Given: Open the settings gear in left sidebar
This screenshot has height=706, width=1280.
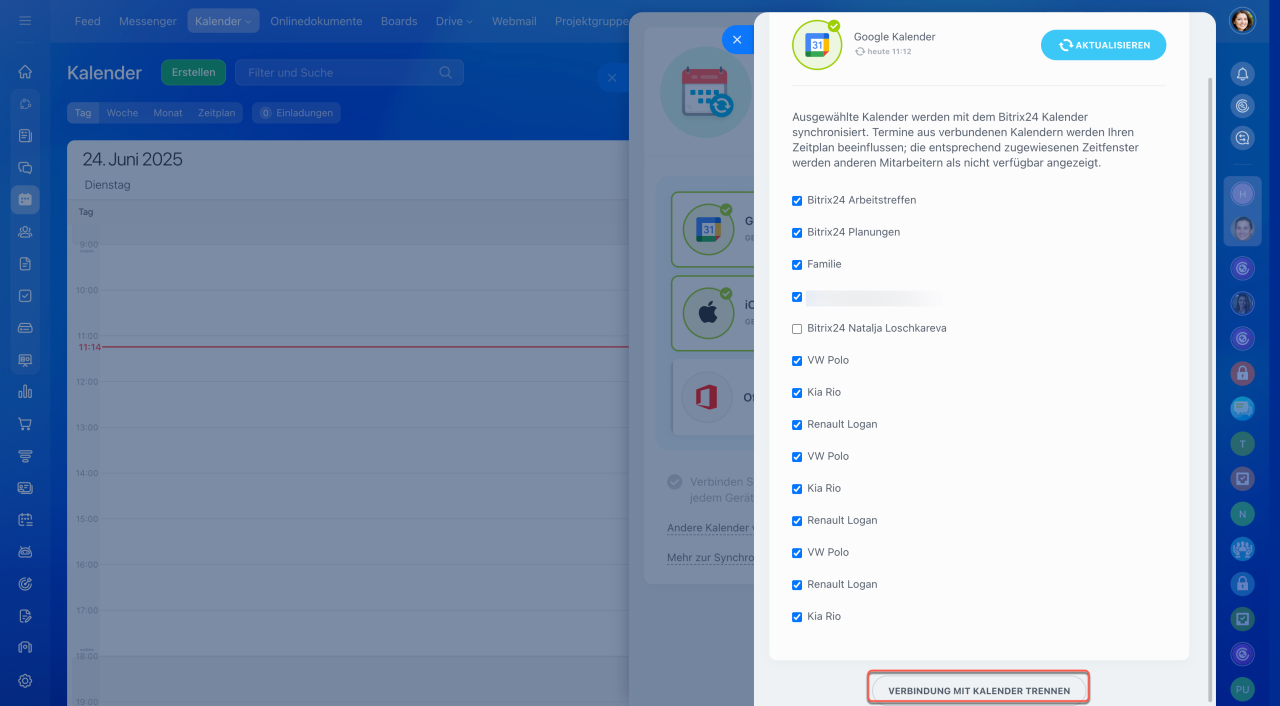Looking at the screenshot, I should coord(25,681).
